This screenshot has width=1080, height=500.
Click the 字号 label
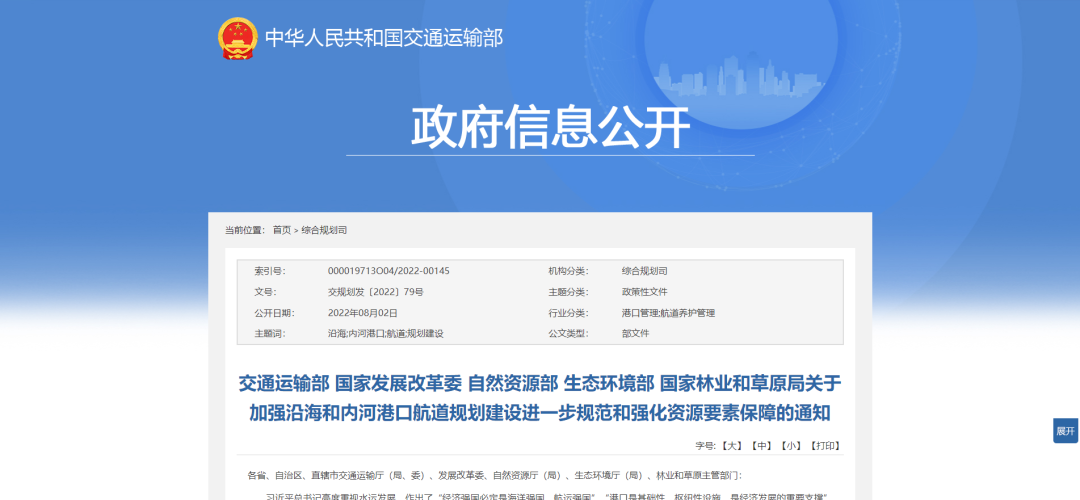[707, 446]
